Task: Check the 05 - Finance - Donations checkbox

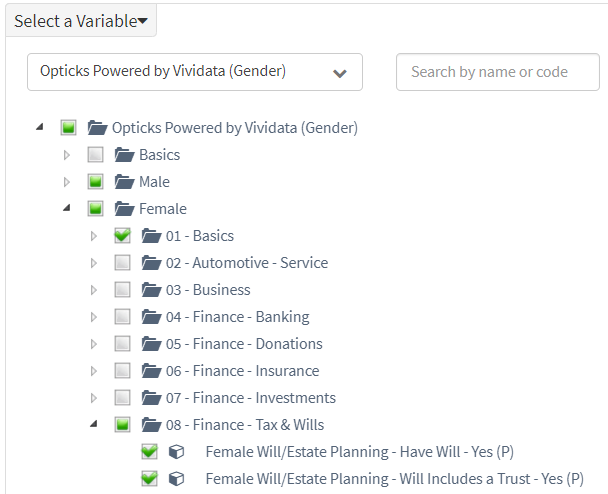Action: pos(123,344)
